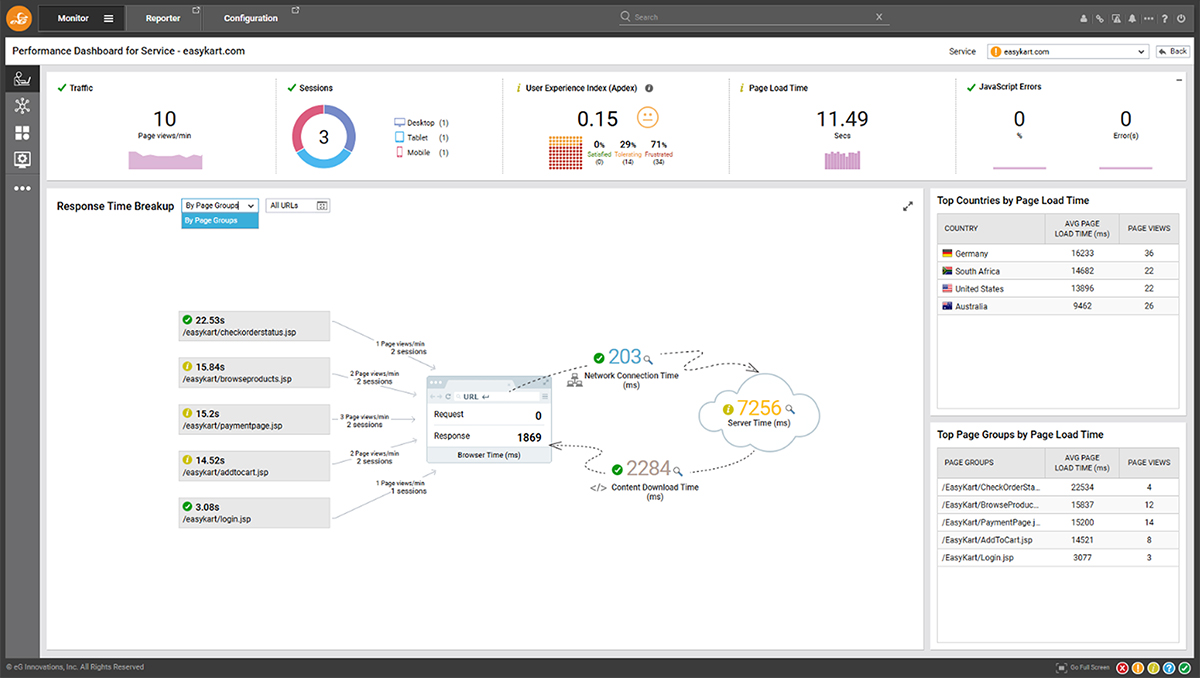The height and width of the screenshot is (678, 1200).
Task: Click the power sign-out icon
Action: (x=1181, y=18)
